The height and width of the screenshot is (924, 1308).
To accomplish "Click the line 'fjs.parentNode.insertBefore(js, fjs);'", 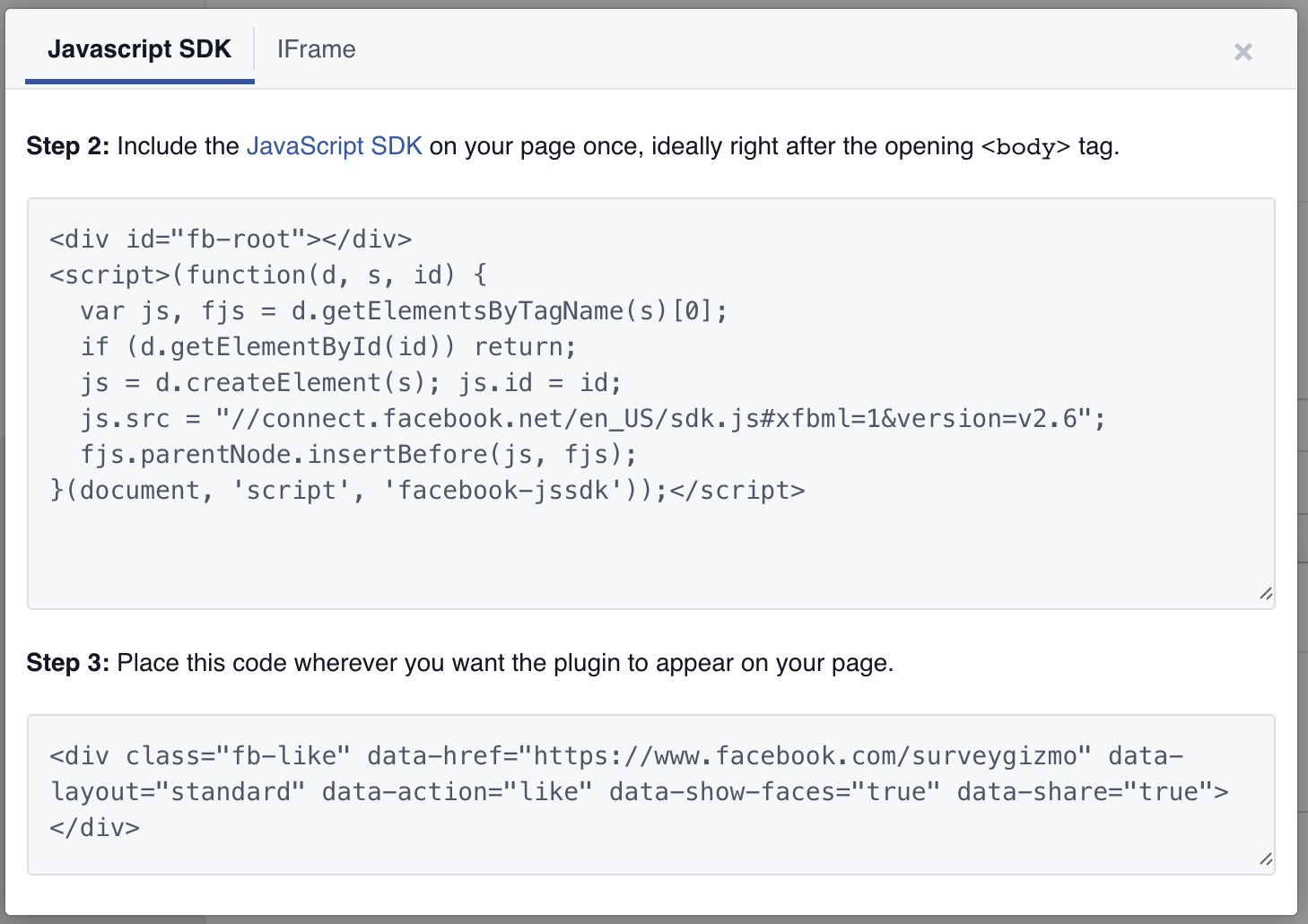I will (359, 455).
